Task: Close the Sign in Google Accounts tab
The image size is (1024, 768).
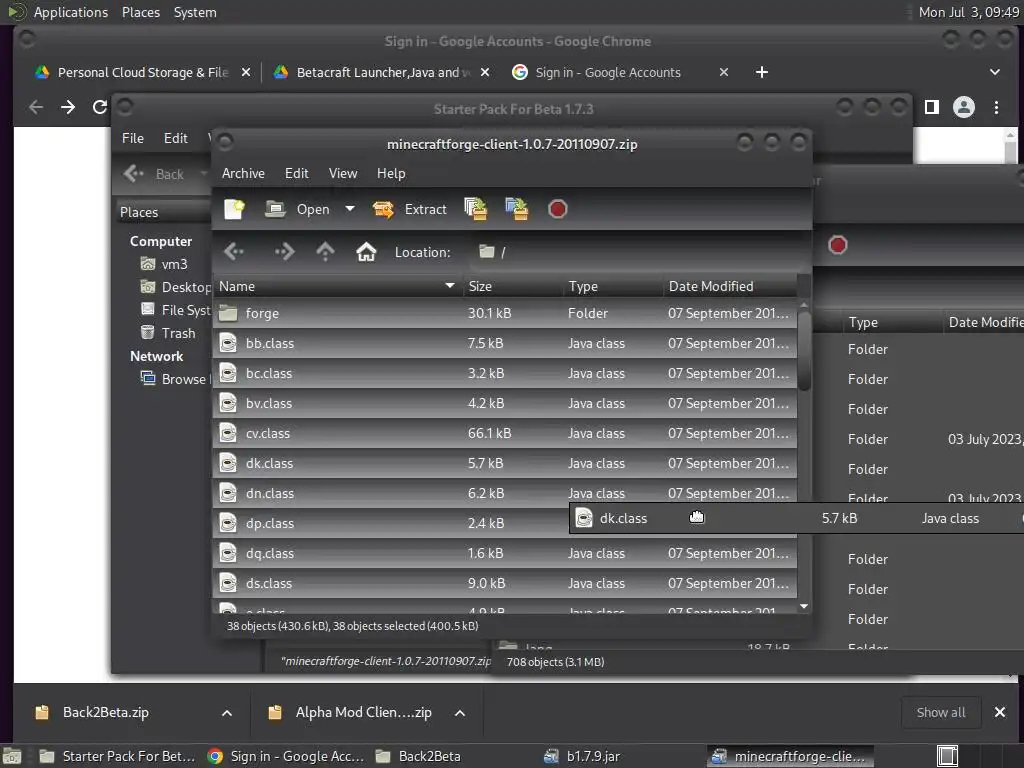Action: tap(724, 72)
